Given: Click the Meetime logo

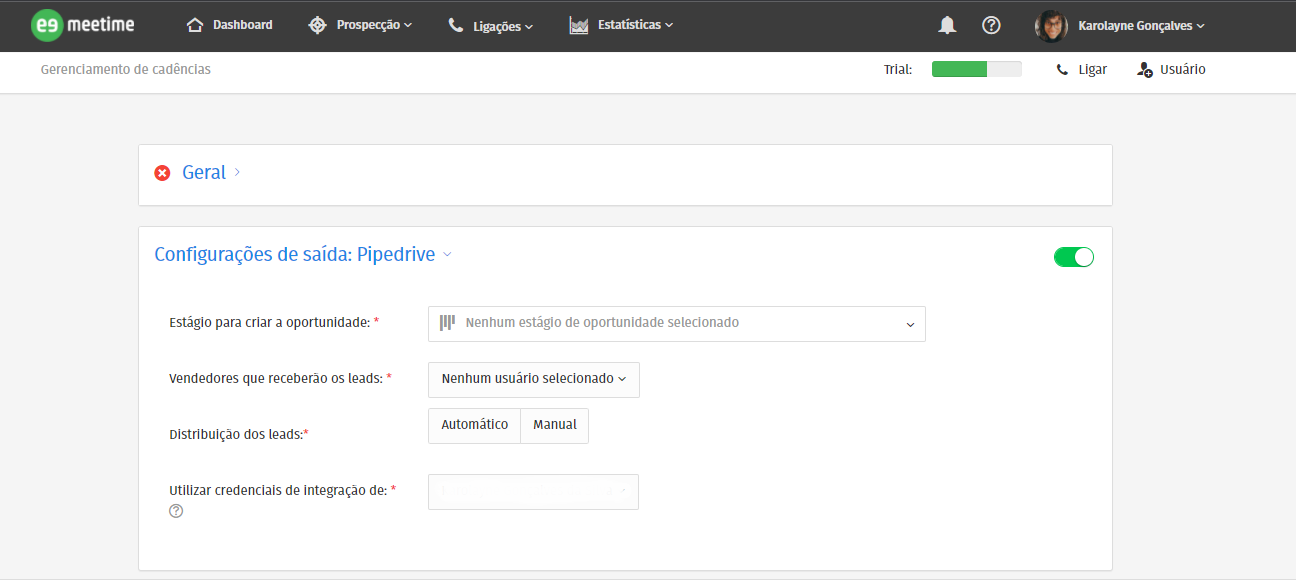Looking at the screenshot, I should coord(82,25).
